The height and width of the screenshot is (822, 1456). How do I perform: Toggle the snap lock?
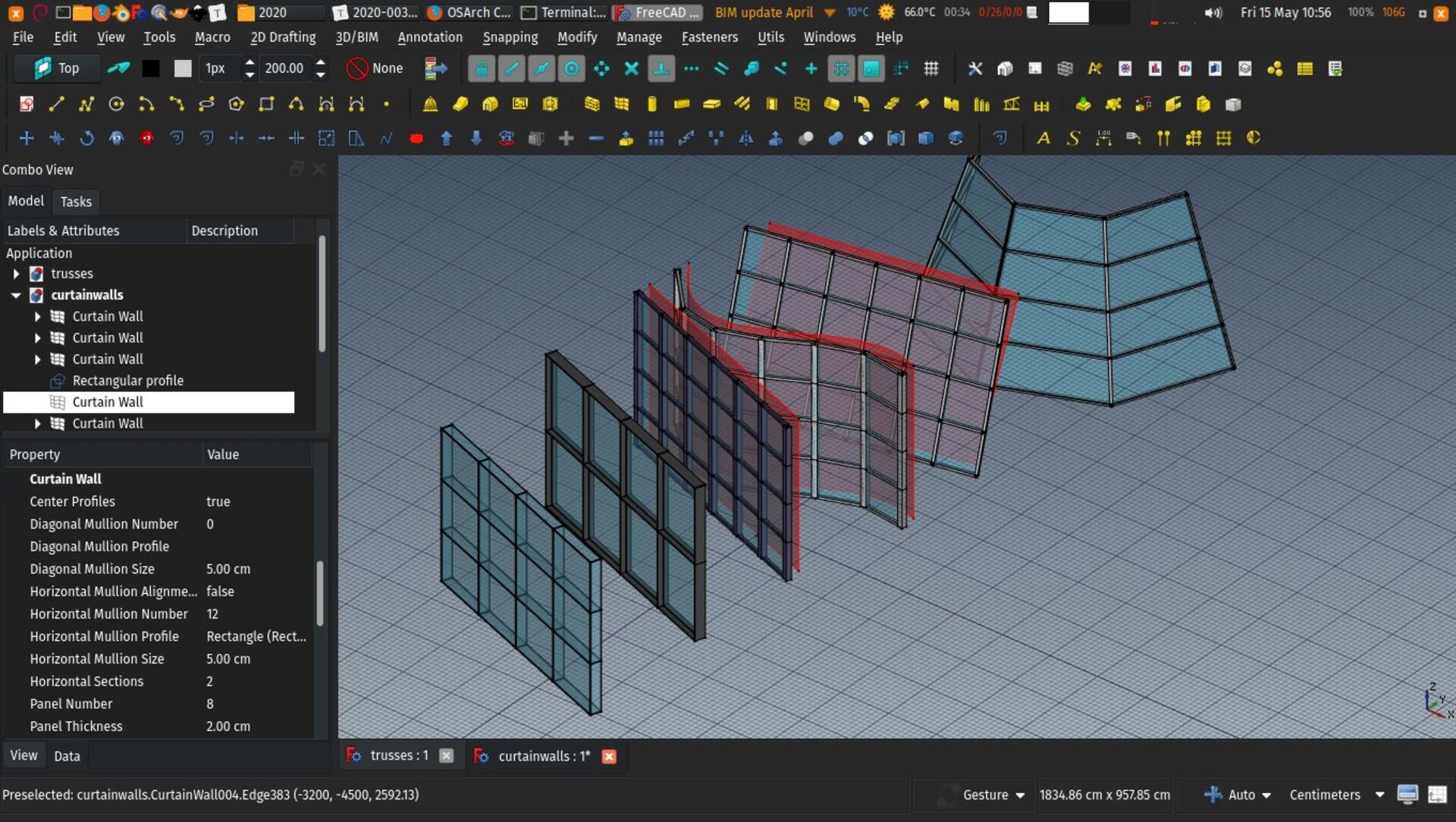point(481,68)
